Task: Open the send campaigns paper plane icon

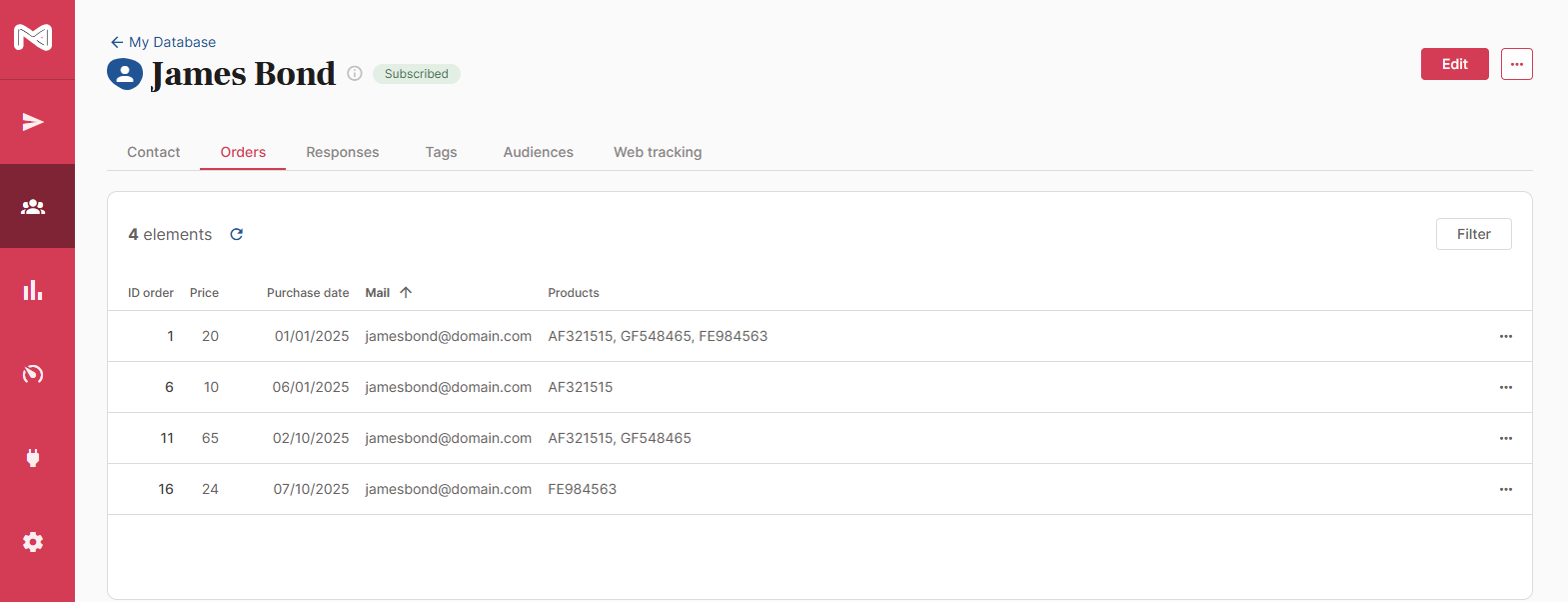Action: coord(33,122)
